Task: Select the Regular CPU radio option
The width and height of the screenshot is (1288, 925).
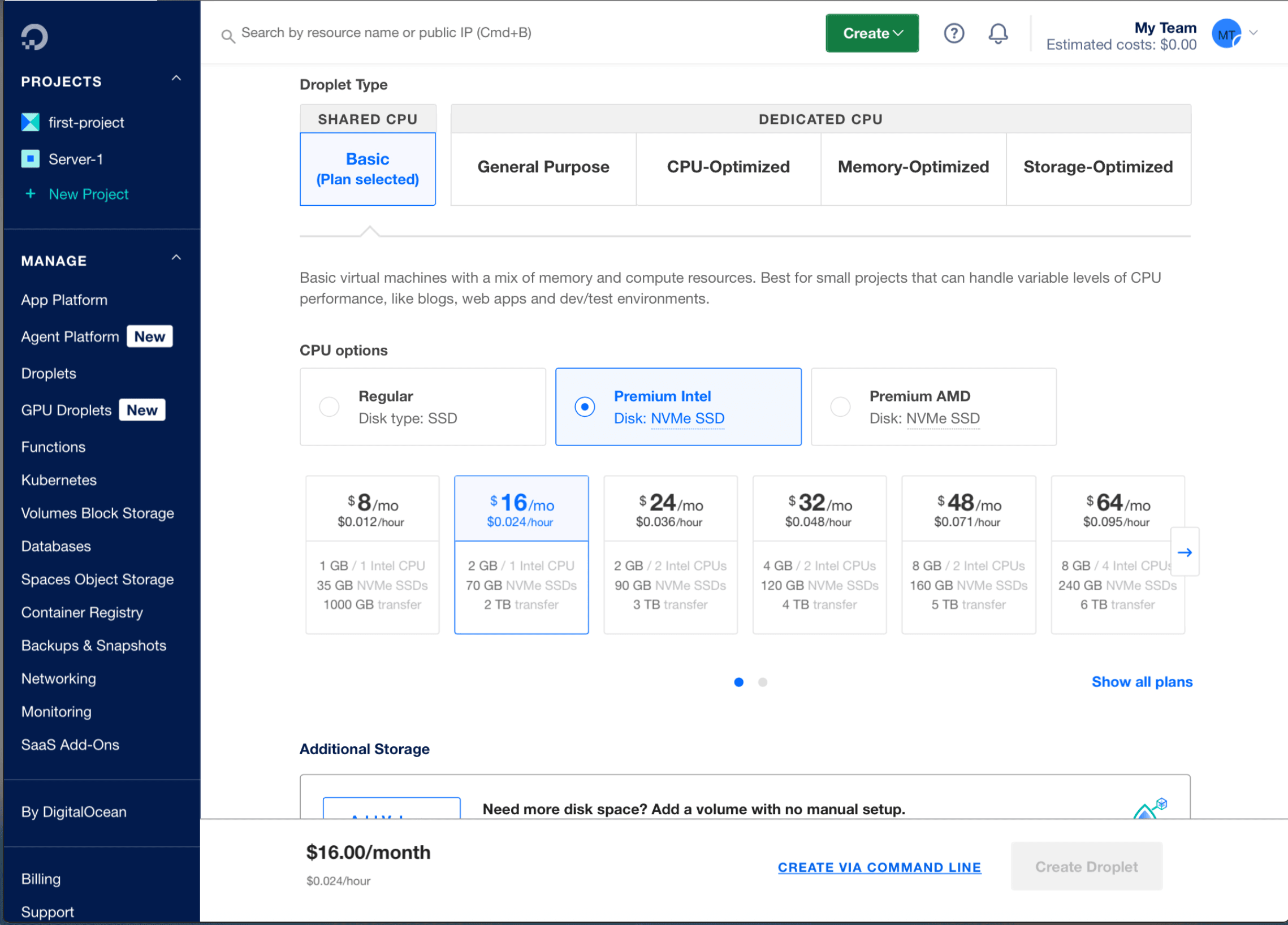Action: 329,407
